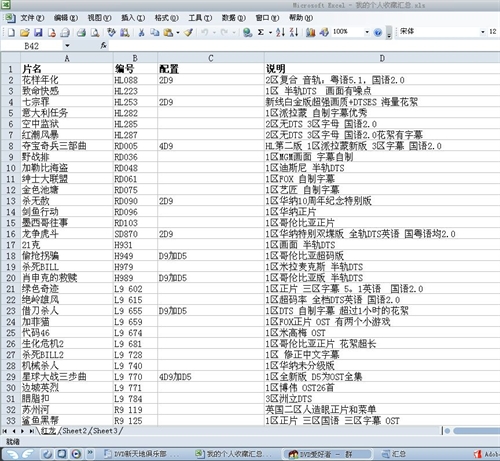Click the horizontal scrollbar at bottom
Screen dimensions: 500x461
pyautogui.click(x=476, y=431)
